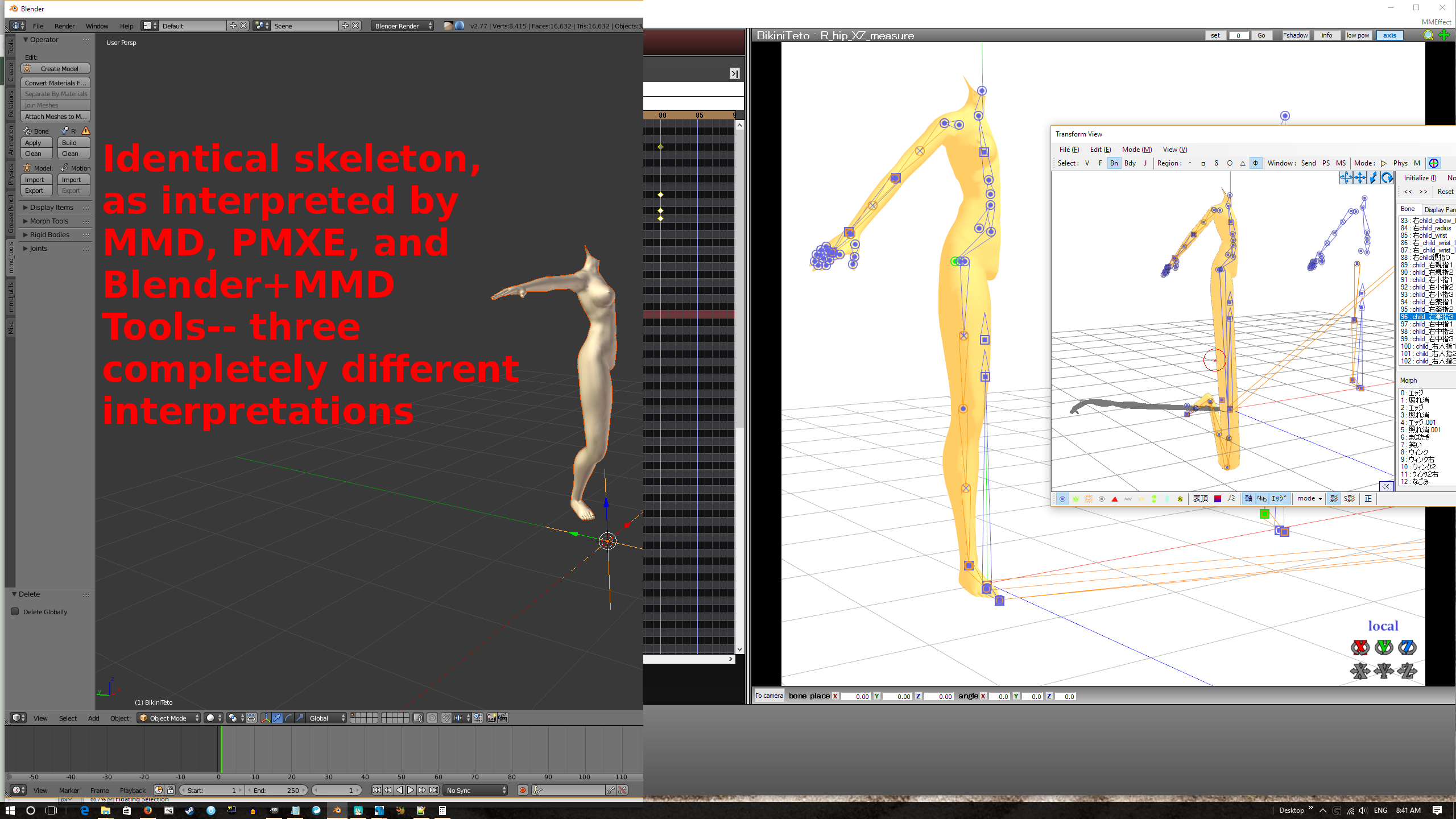Open Steam from the taskbar
Image resolution: width=1456 pixels, height=819 pixels.
coord(189,810)
